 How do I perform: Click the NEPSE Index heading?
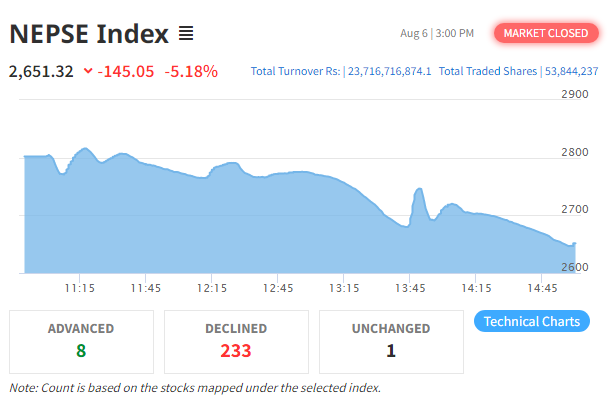(89, 34)
